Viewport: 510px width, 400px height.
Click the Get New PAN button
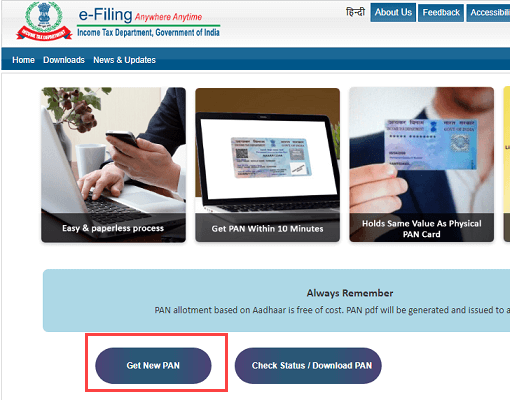coord(153,366)
